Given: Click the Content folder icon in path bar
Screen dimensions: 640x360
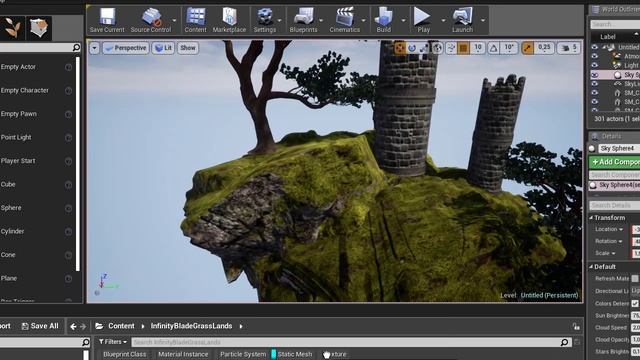Looking at the screenshot, I should [99, 326].
